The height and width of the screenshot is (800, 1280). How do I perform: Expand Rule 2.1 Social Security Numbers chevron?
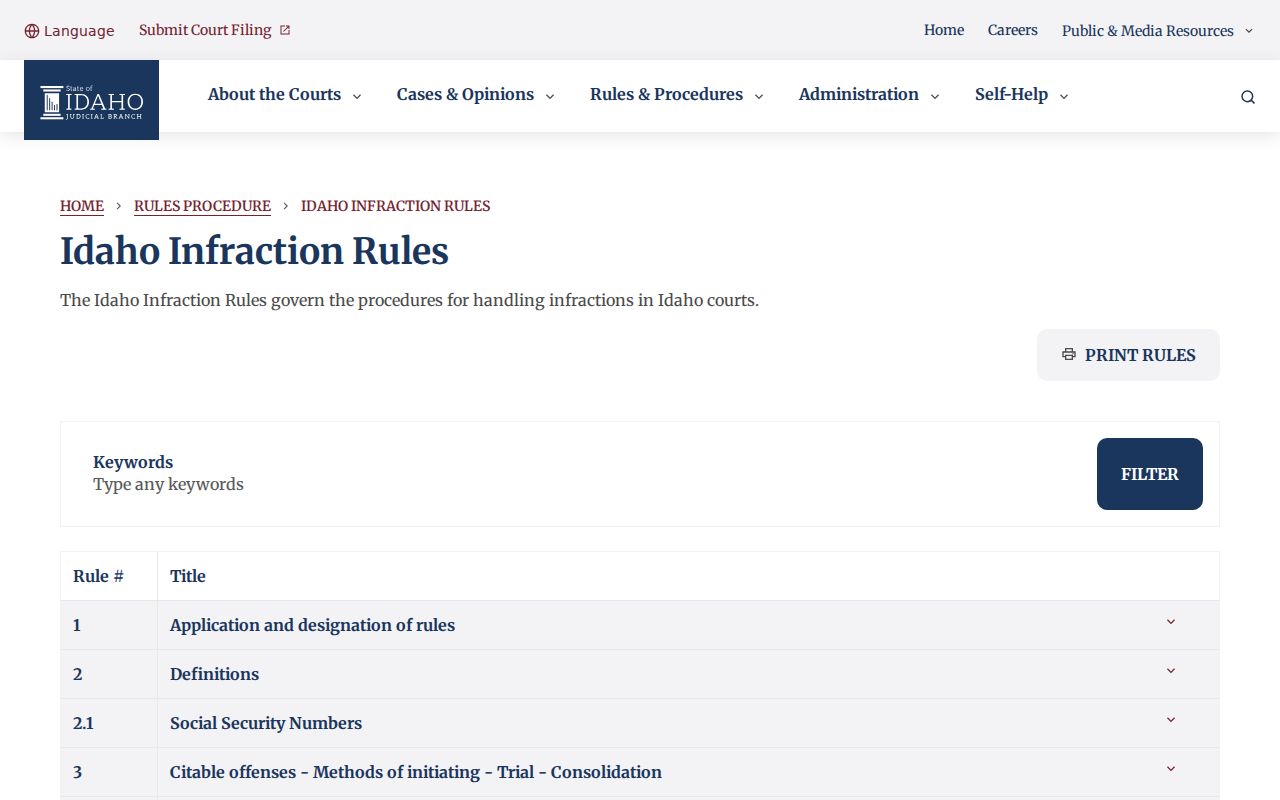[x=1171, y=720]
